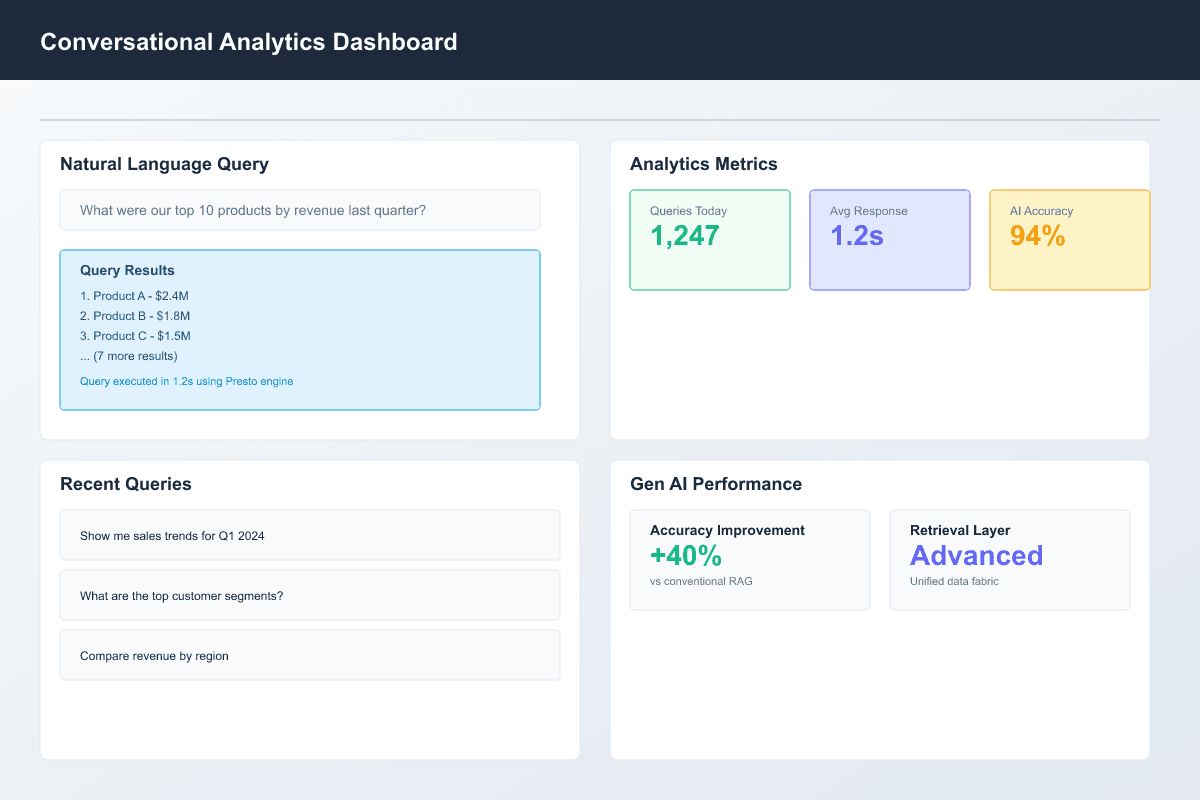This screenshot has height=800, width=1200.
Task: Open the Accuracy Improvement +40% card
Action: point(750,560)
